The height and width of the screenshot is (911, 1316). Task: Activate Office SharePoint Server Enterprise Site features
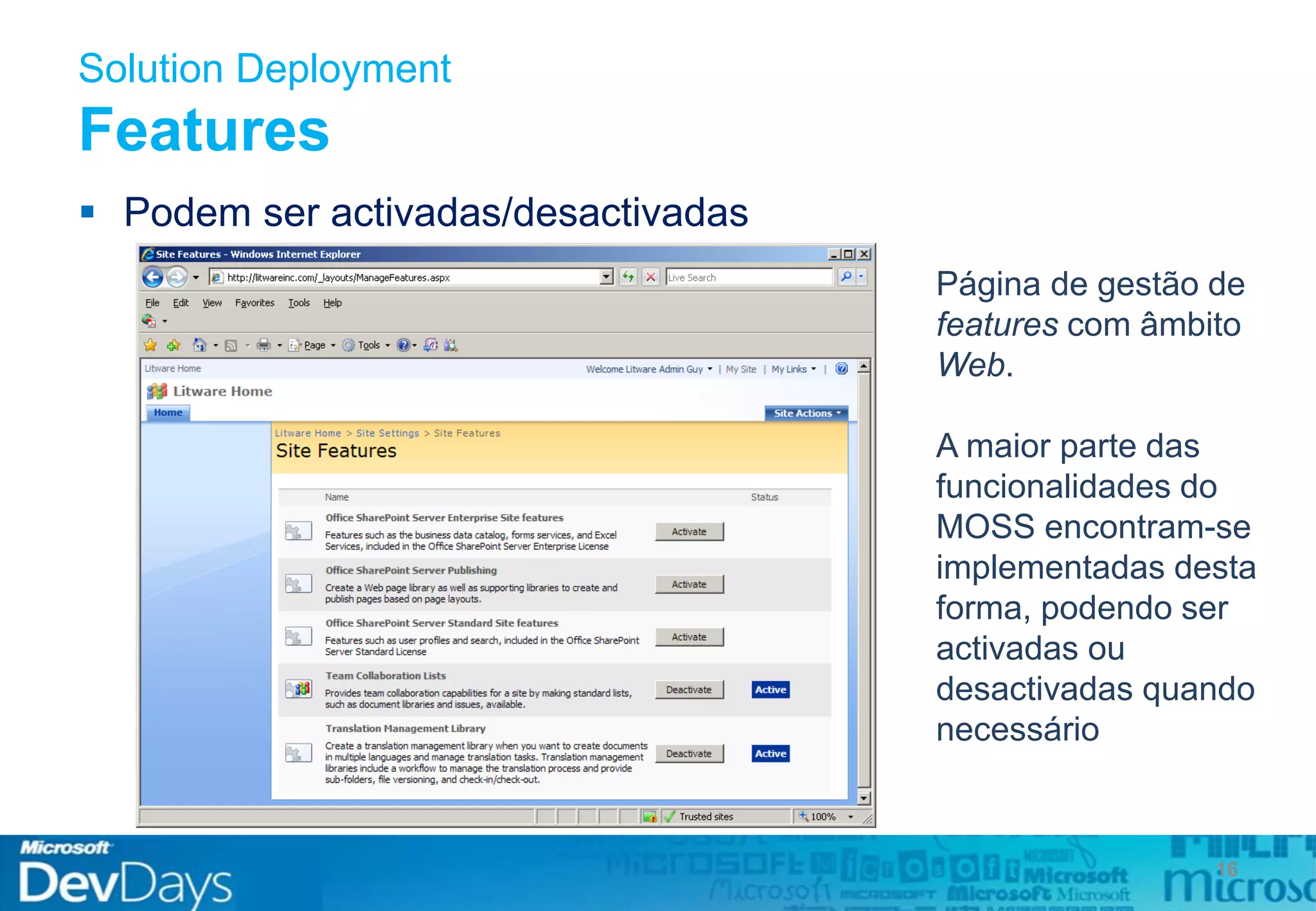click(x=689, y=532)
